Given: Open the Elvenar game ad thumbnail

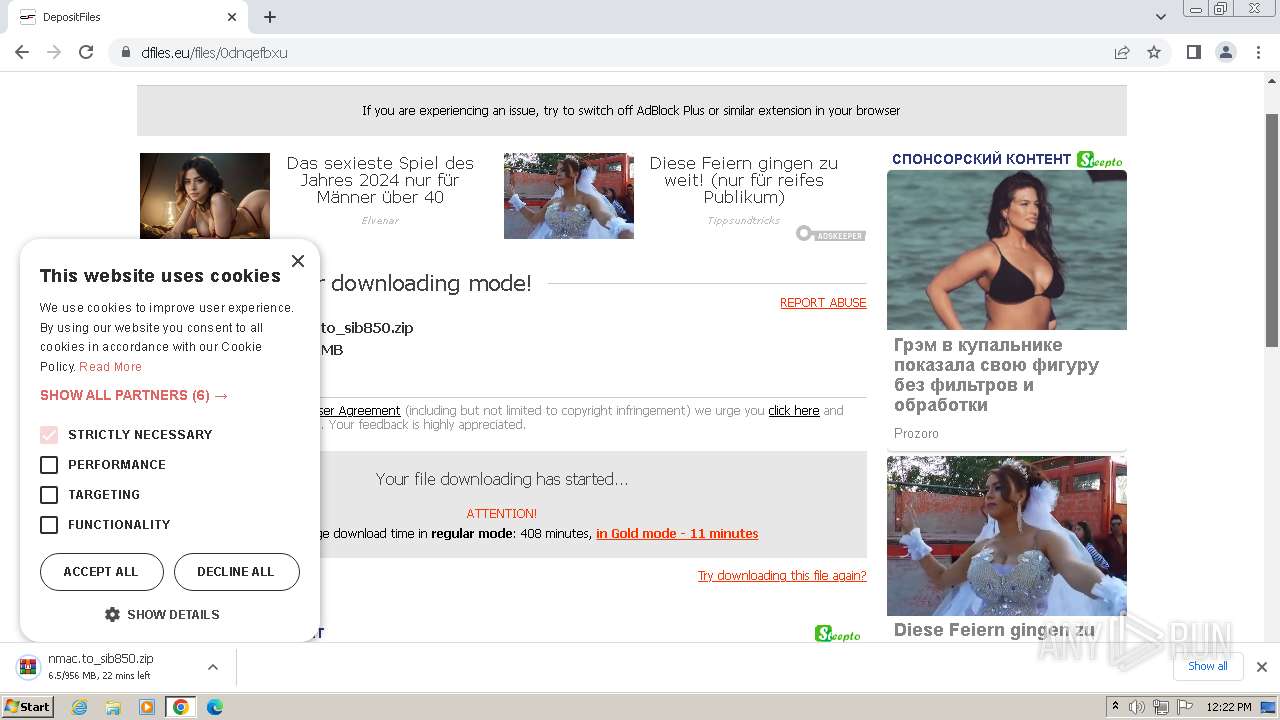Looking at the screenshot, I should (205, 196).
